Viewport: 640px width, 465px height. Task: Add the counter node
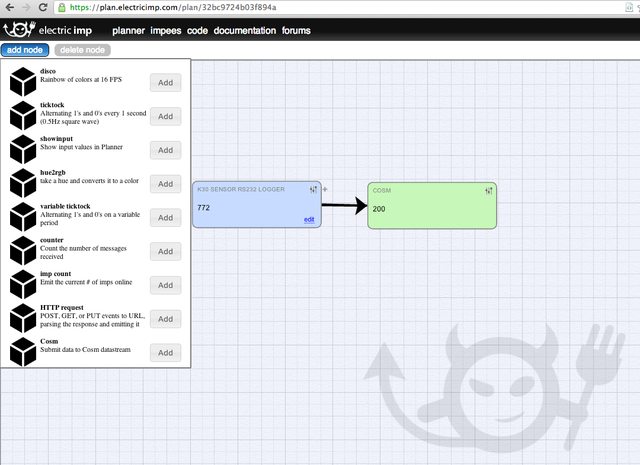pos(165,251)
